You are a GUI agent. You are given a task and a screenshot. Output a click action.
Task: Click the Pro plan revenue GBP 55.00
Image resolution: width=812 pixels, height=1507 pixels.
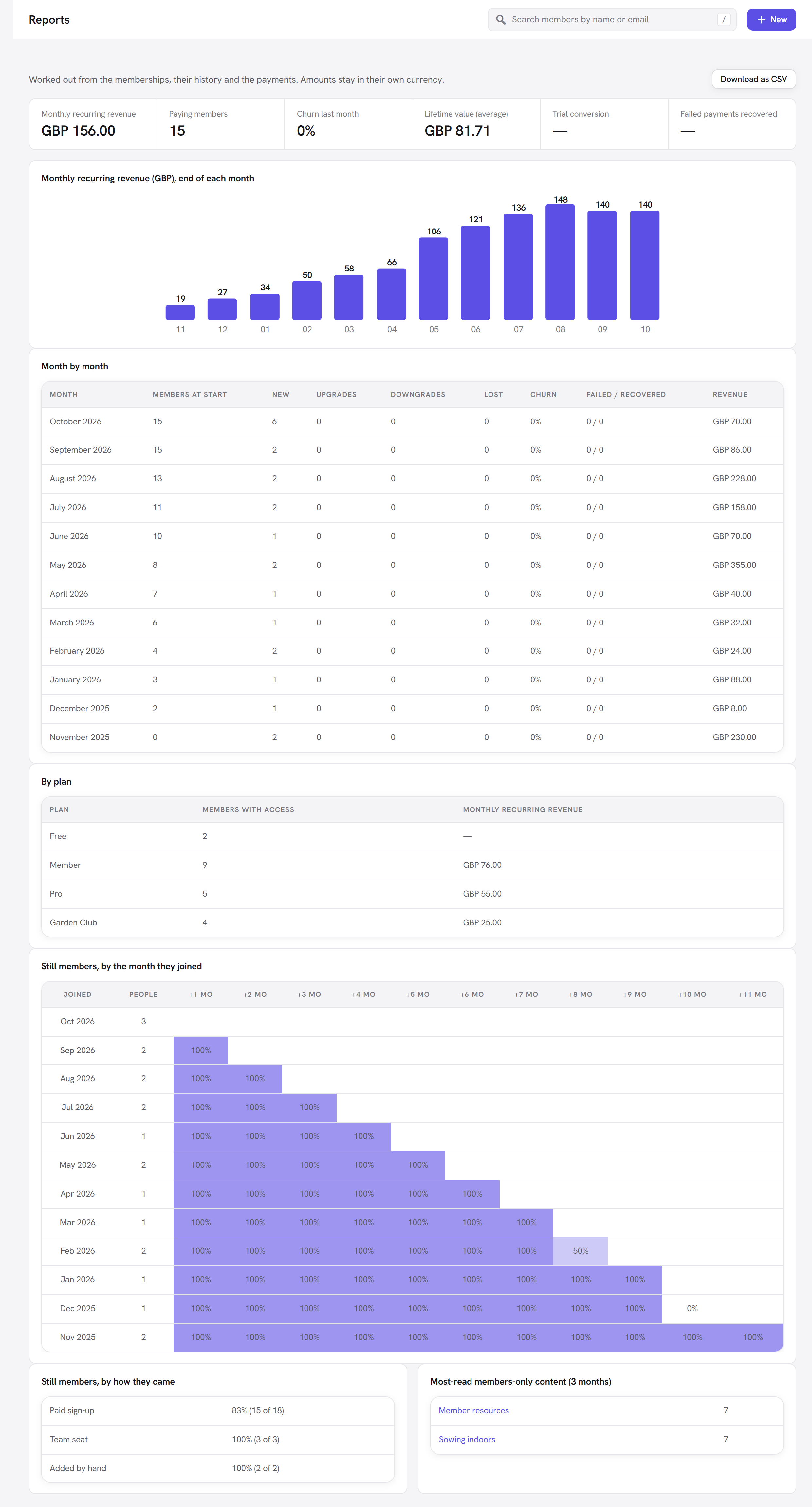click(482, 893)
